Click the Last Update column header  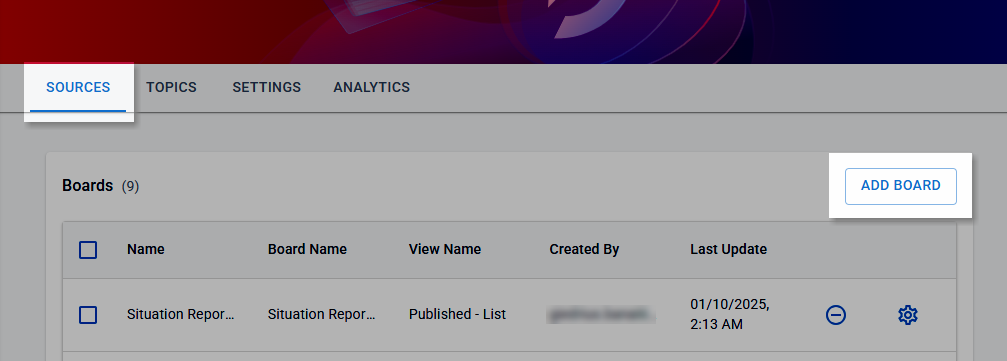tap(728, 249)
